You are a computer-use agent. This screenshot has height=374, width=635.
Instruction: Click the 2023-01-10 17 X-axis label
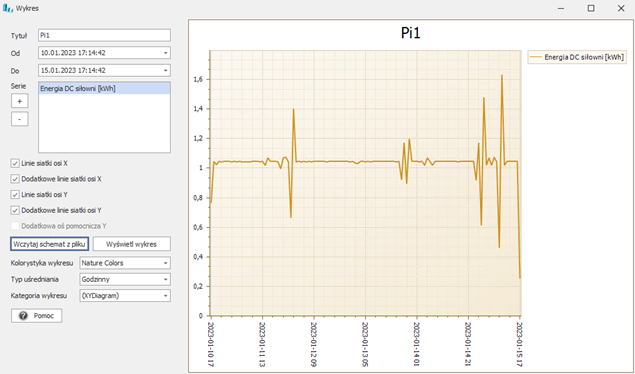coord(211,345)
